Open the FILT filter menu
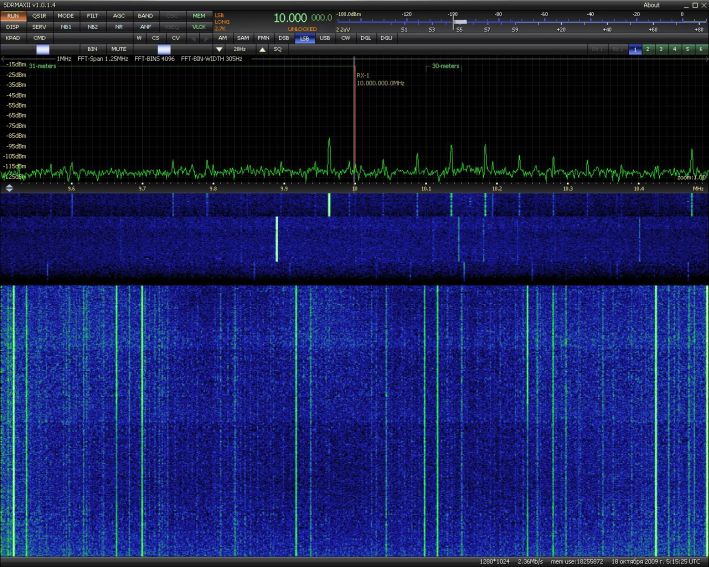709x567 pixels. [x=92, y=16]
